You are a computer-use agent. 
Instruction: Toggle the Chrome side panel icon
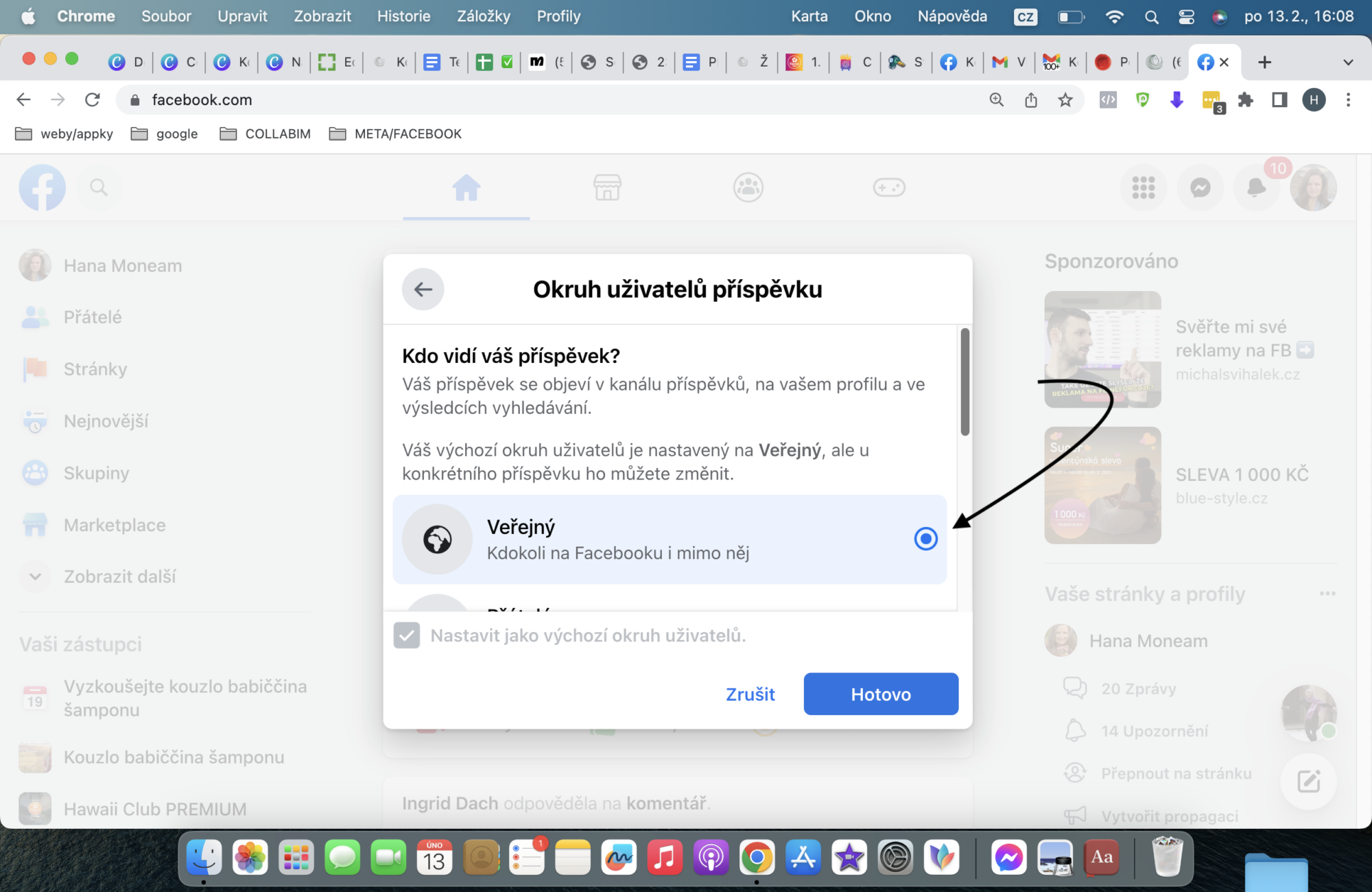click(1279, 100)
